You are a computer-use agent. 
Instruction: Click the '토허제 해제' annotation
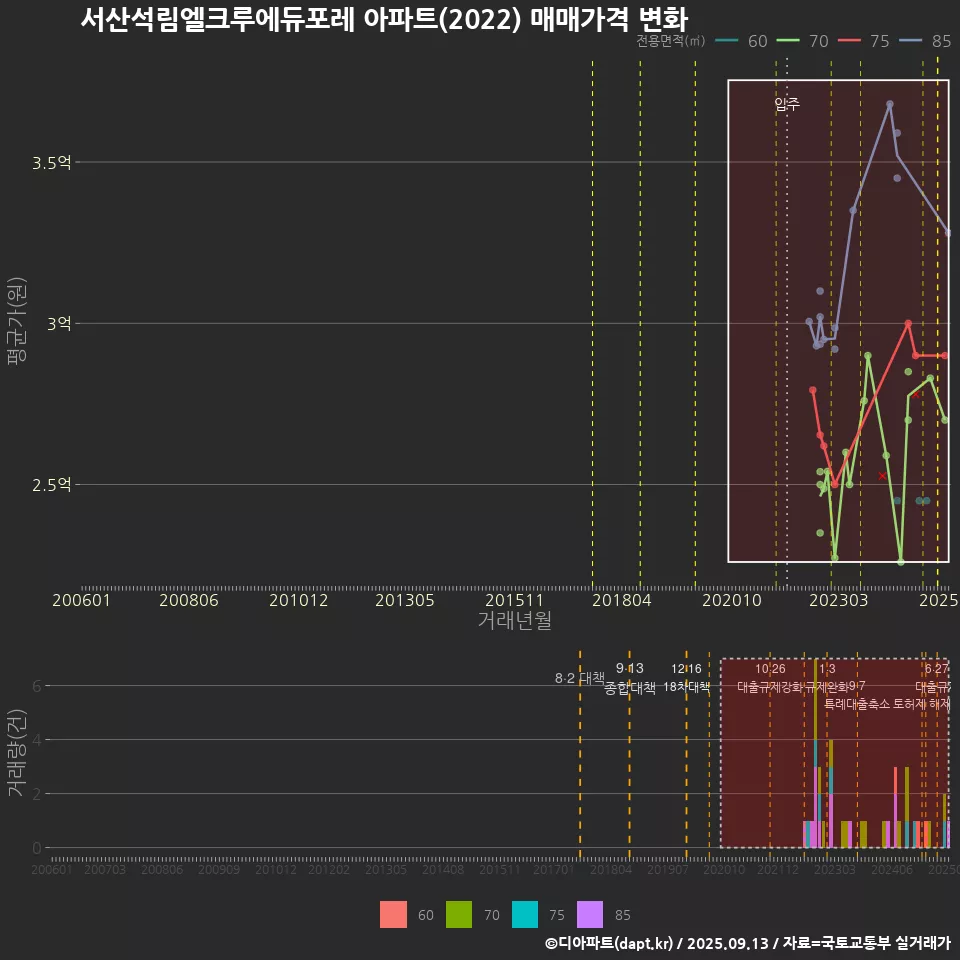[x=921, y=704]
